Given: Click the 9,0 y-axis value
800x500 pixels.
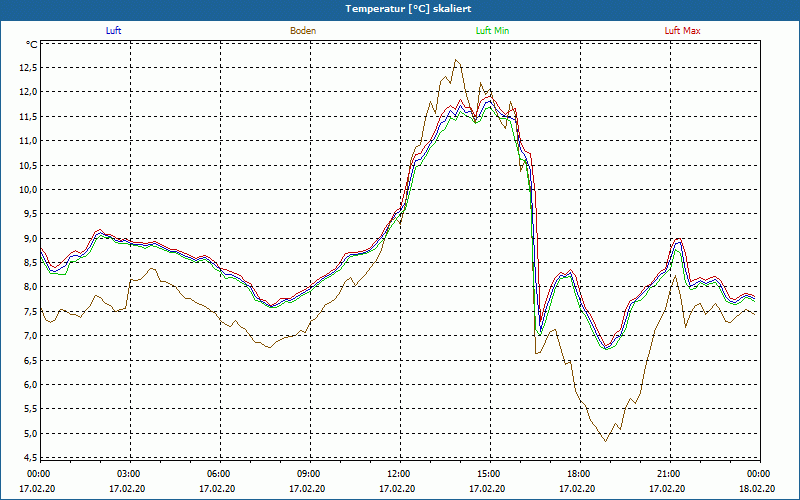Looking at the screenshot, I should tap(29, 238).
